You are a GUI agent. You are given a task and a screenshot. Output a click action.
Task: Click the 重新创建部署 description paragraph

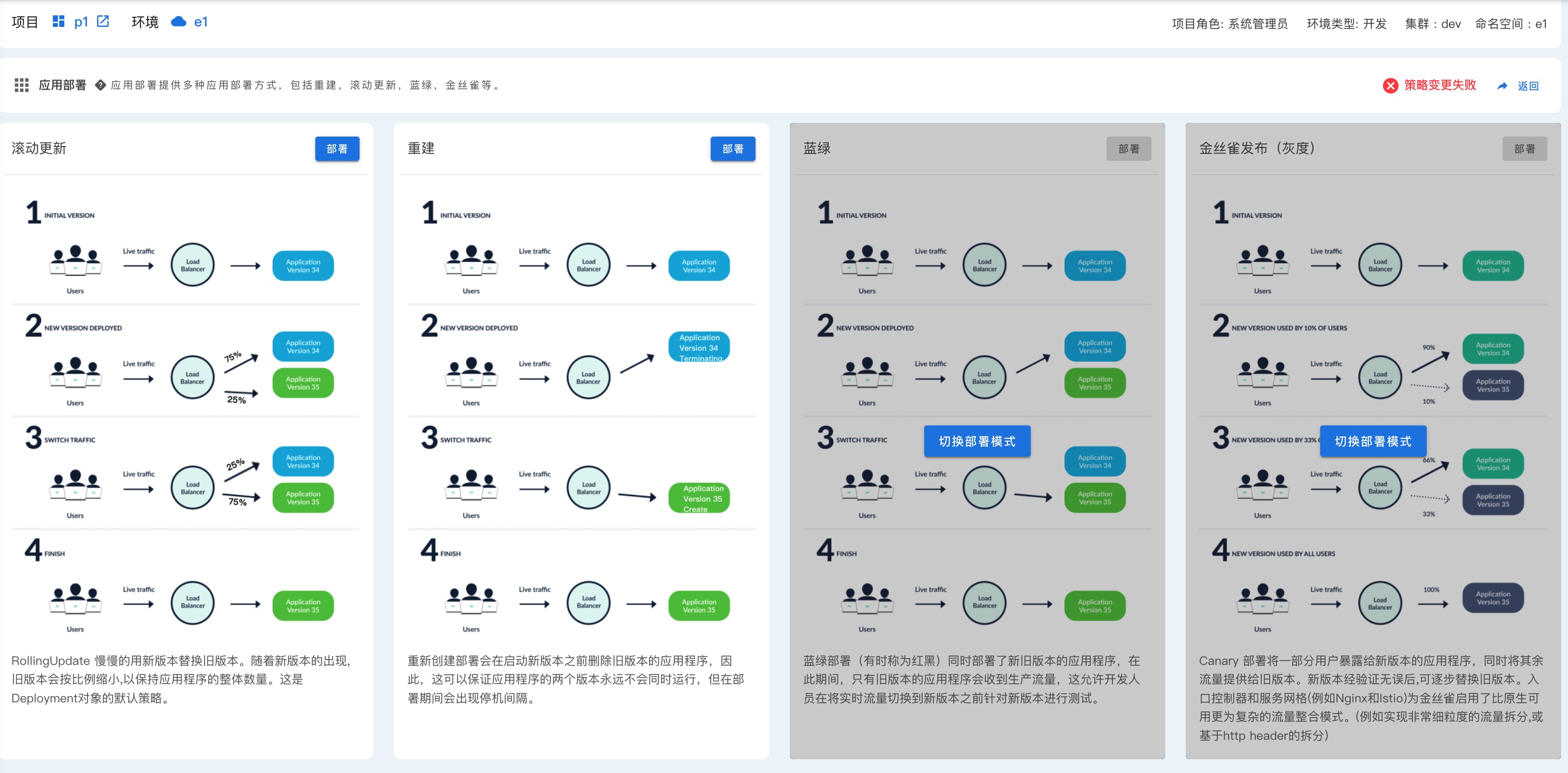[577, 679]
